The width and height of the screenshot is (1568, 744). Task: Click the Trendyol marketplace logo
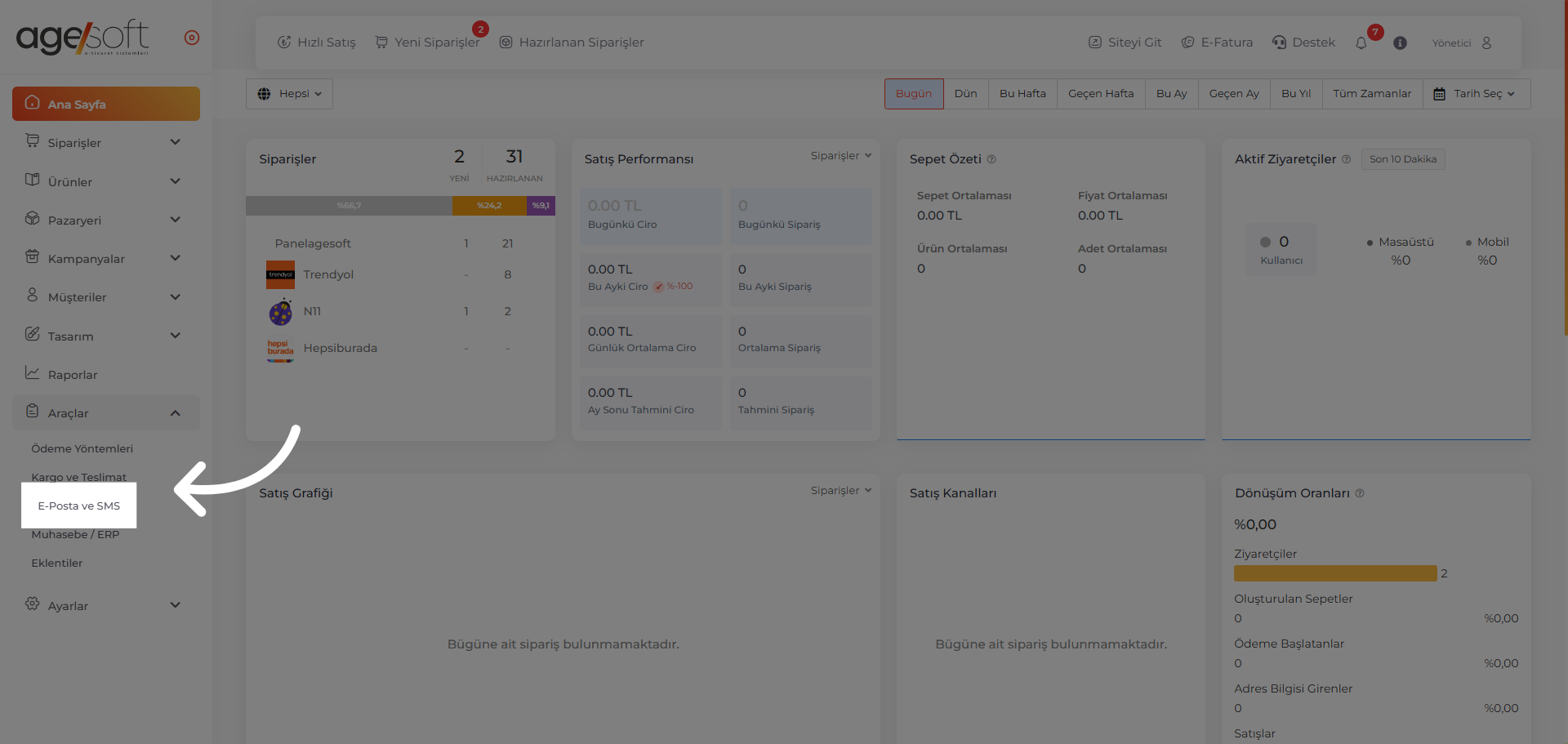(x=280, y=274)
